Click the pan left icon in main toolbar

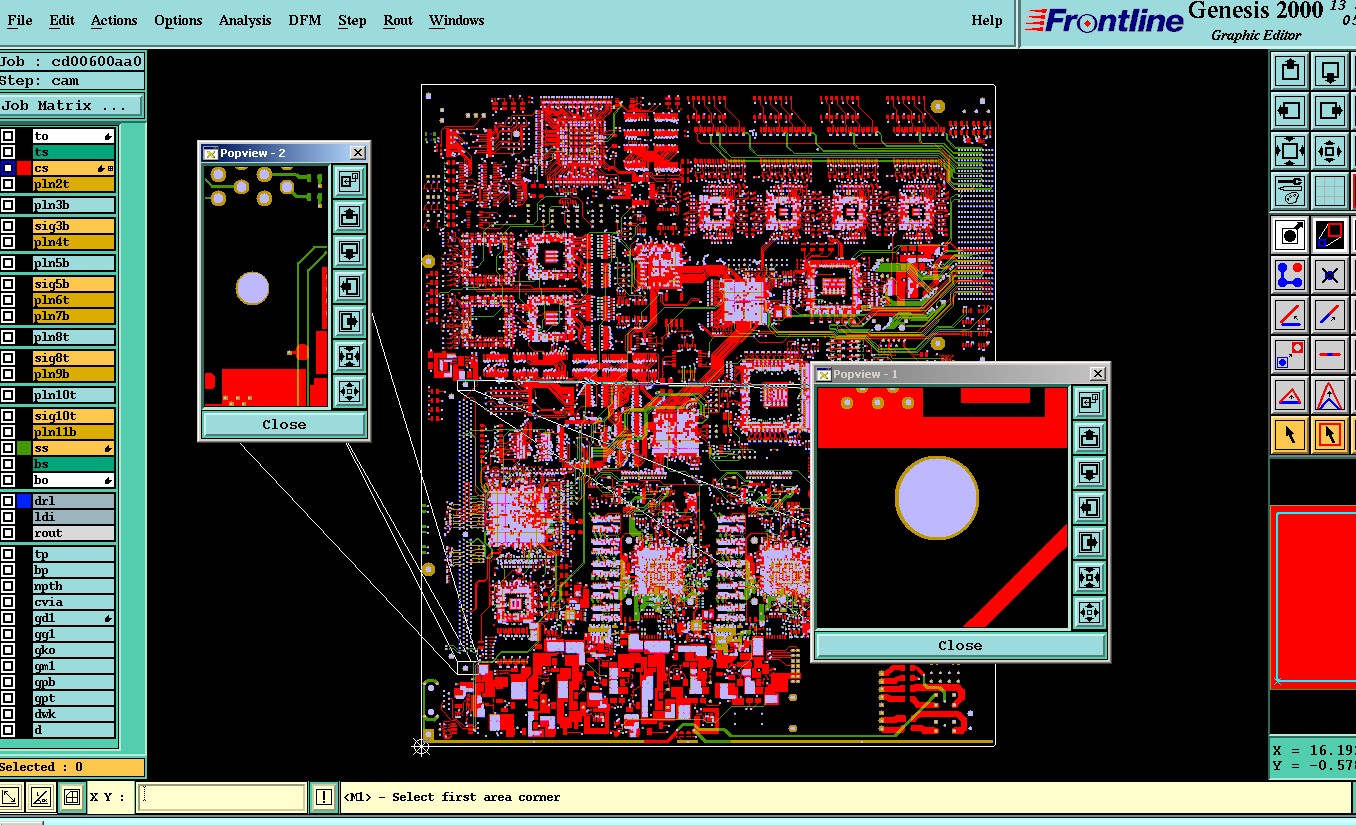coord(1290,111)
